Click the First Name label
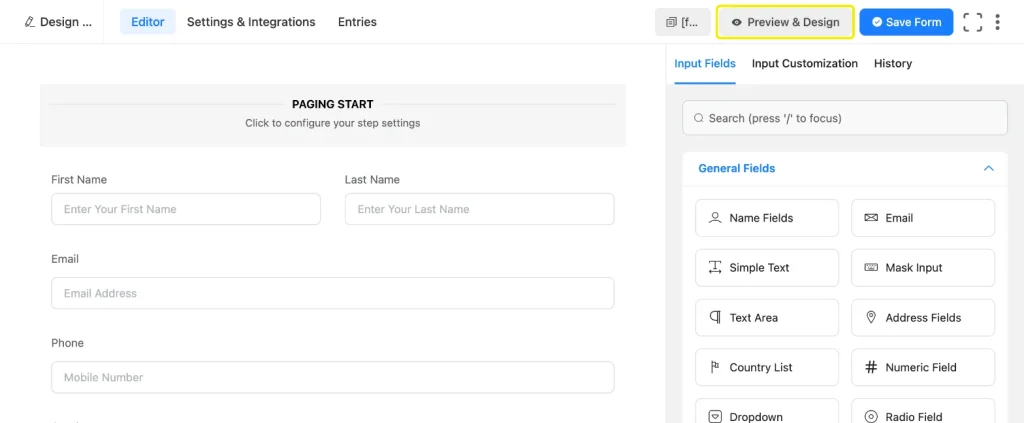1024x423 pixels. (x=79, y=180)
